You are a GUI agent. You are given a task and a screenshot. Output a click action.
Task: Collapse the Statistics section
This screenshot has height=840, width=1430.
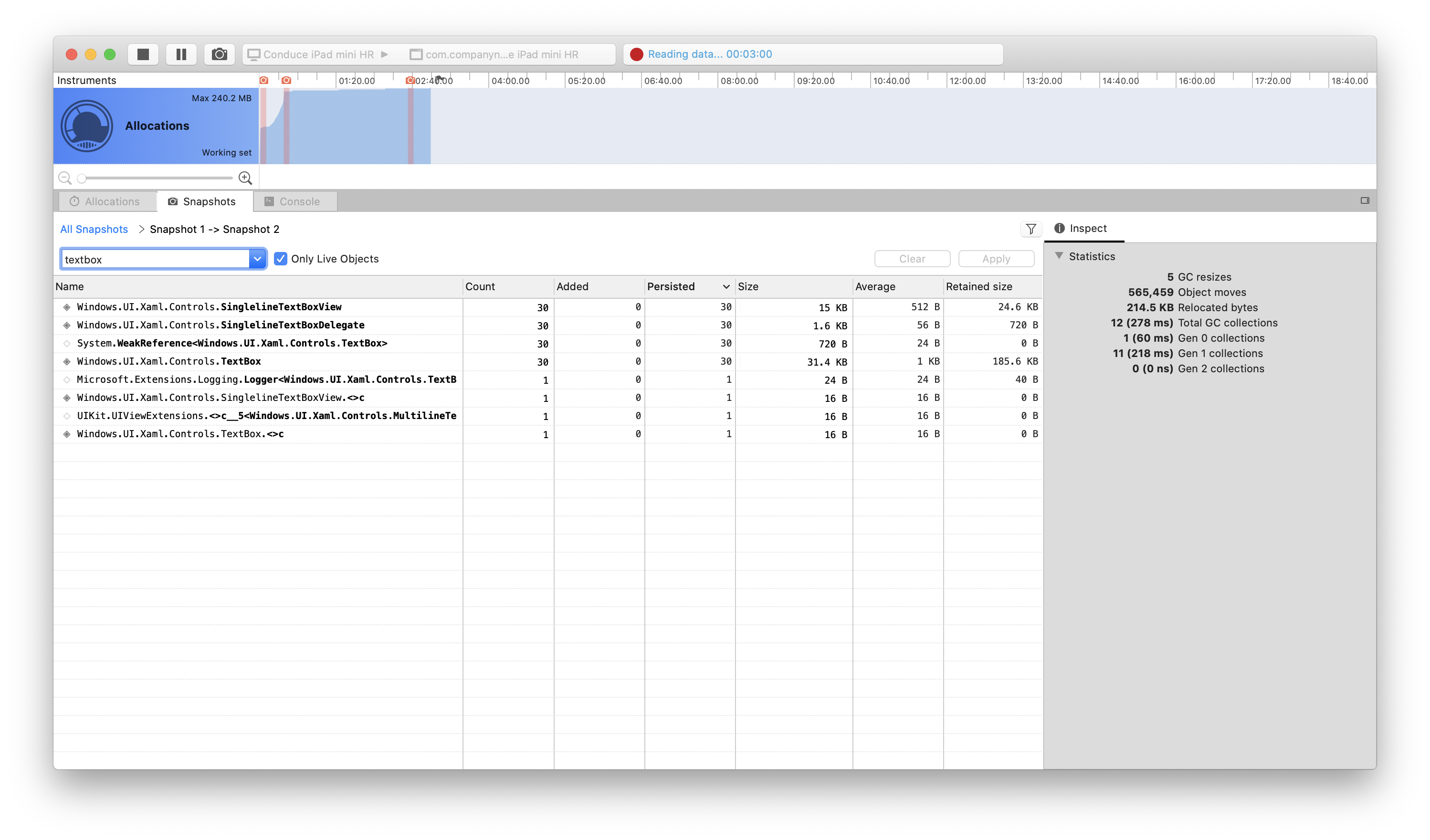pyautogui.click(x=1060, y=256)
